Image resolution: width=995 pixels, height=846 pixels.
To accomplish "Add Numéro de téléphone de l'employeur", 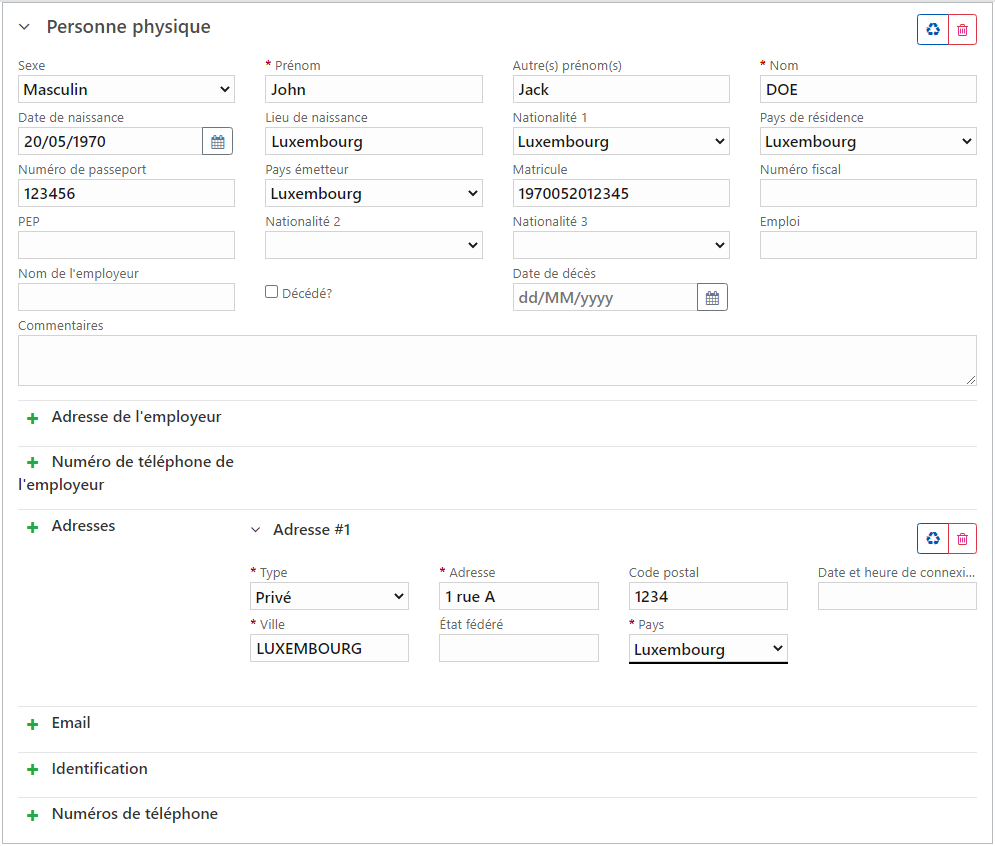I will (x=32, y=463).
